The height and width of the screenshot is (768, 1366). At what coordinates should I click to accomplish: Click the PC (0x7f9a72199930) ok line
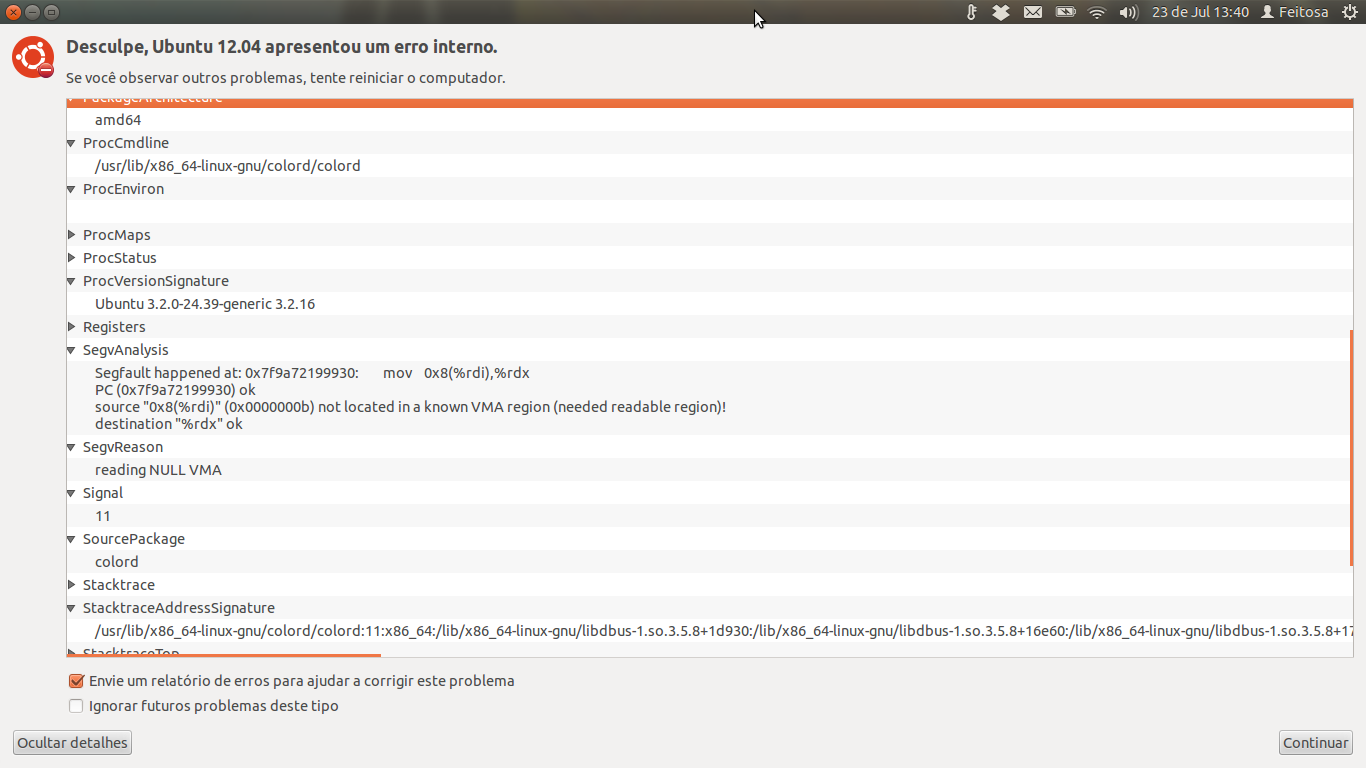pos(175,390)
